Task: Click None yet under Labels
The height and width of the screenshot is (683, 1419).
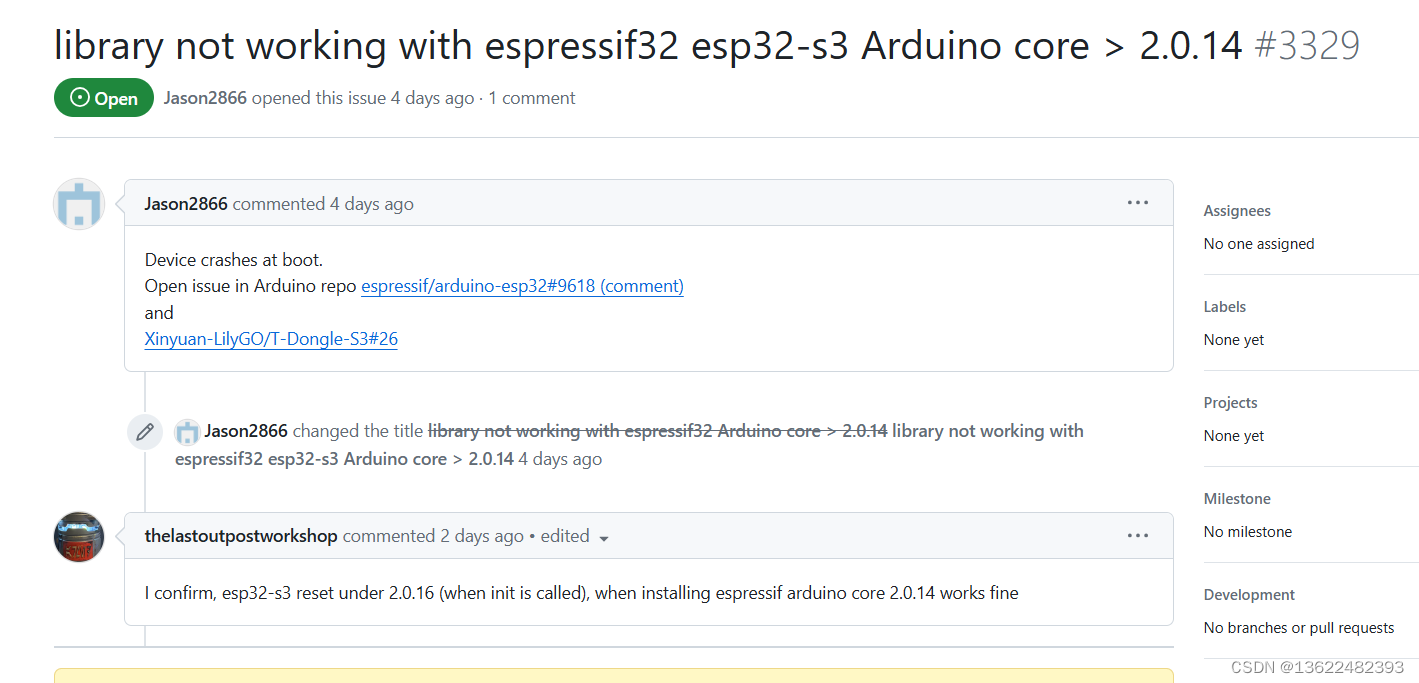Action: click(1233, 339)
